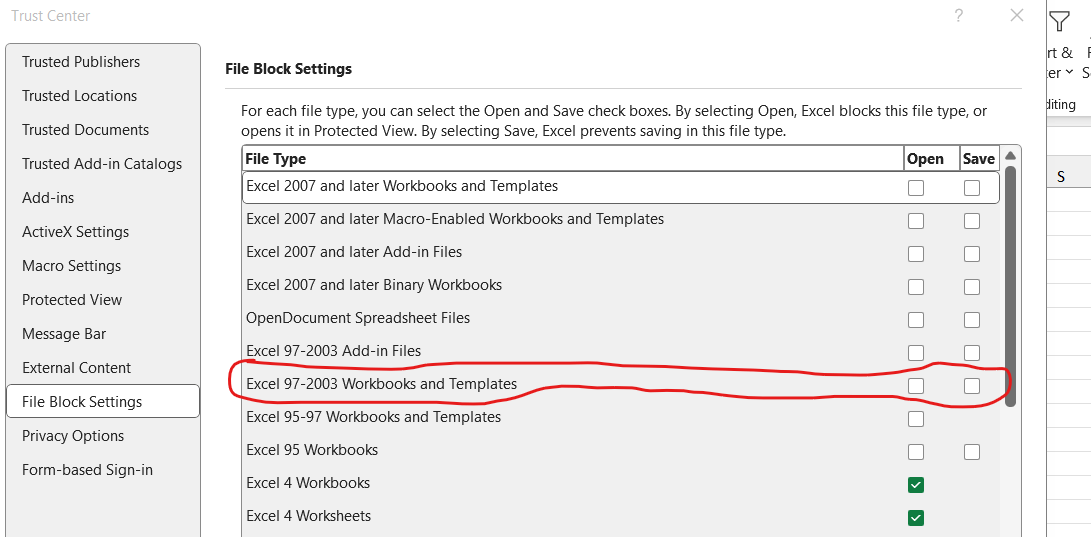Screen dimensions: 1091x537
Task: Check Save for Excel 97-2003 Workbooks and Templates
Action: [x=971, y=385]
